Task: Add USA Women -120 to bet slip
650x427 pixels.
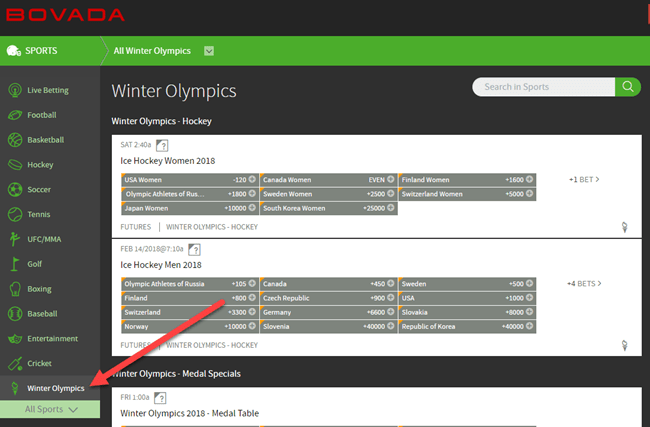Action: 189,180
